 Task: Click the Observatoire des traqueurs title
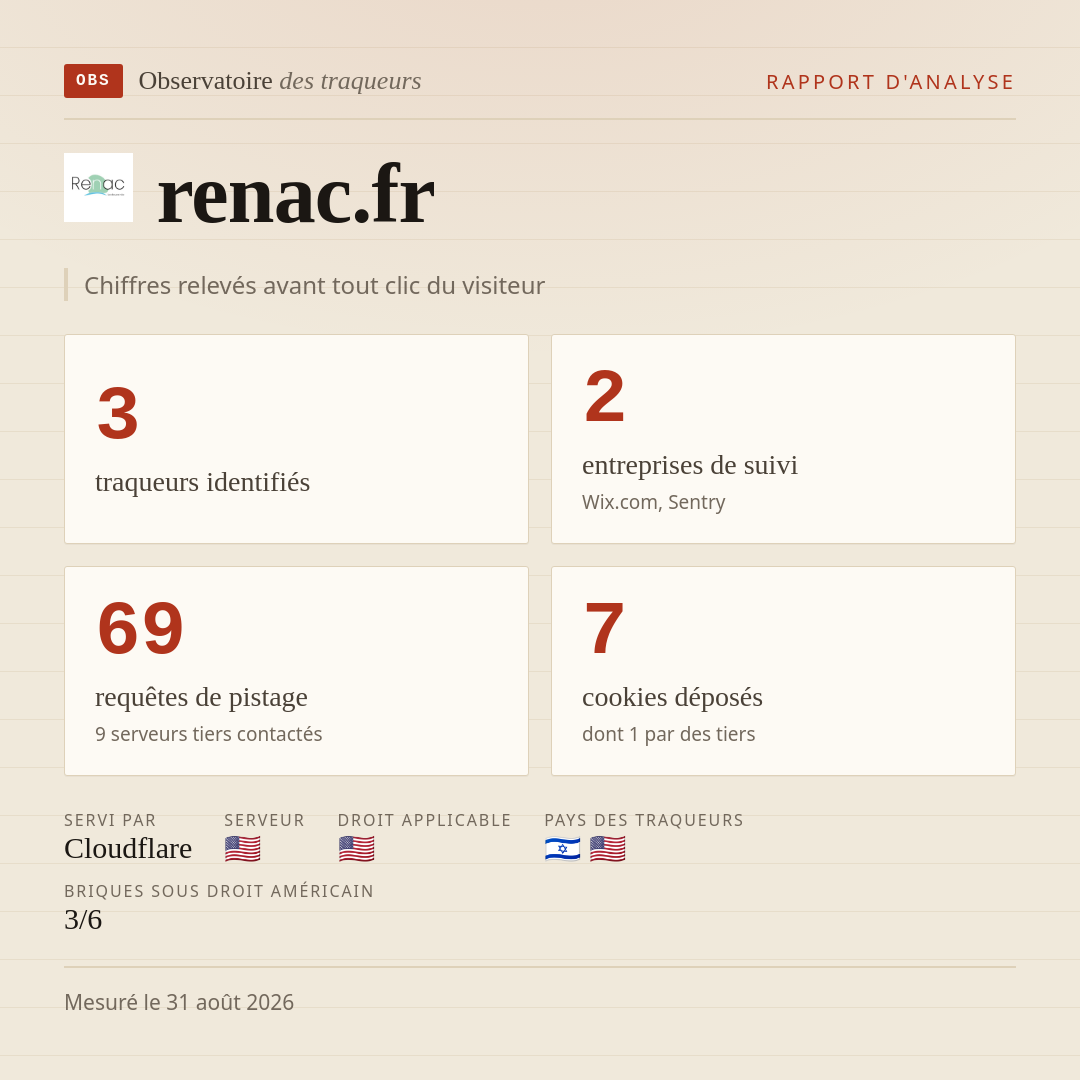point(280,81)
